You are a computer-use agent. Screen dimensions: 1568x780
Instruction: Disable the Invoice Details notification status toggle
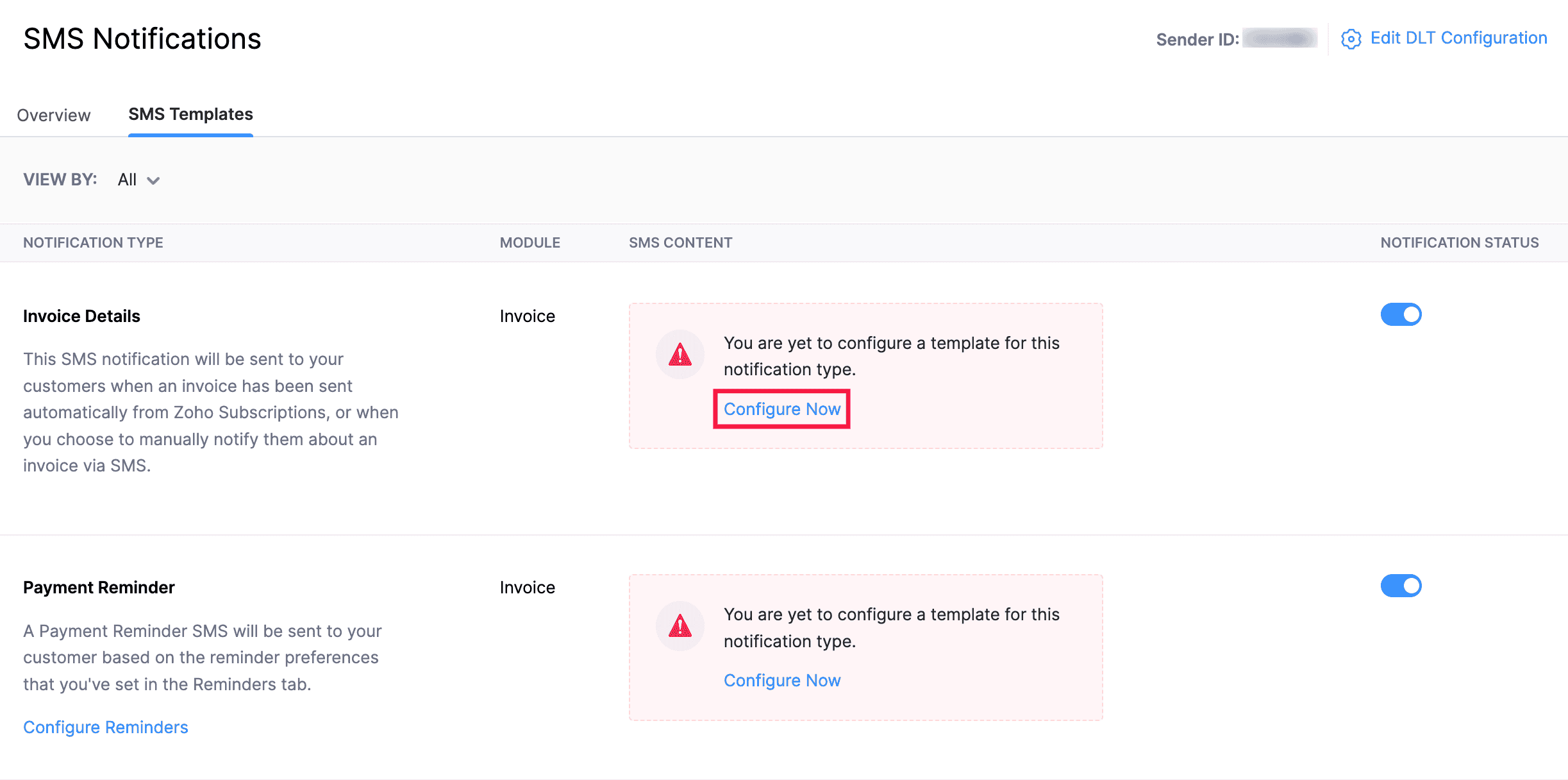(1401, 314)
